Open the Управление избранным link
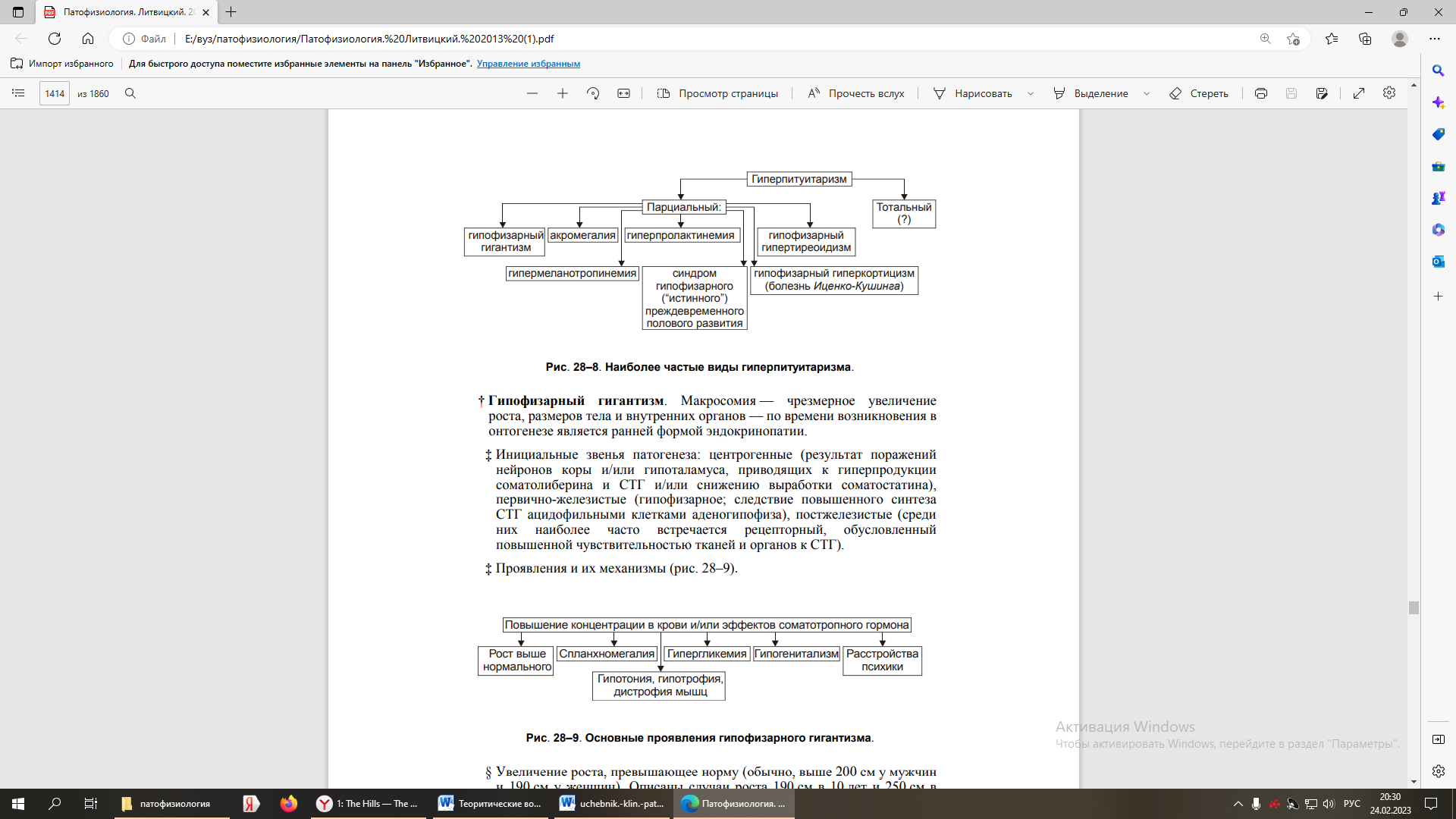Screen dimensions: 1456x819 529,64
